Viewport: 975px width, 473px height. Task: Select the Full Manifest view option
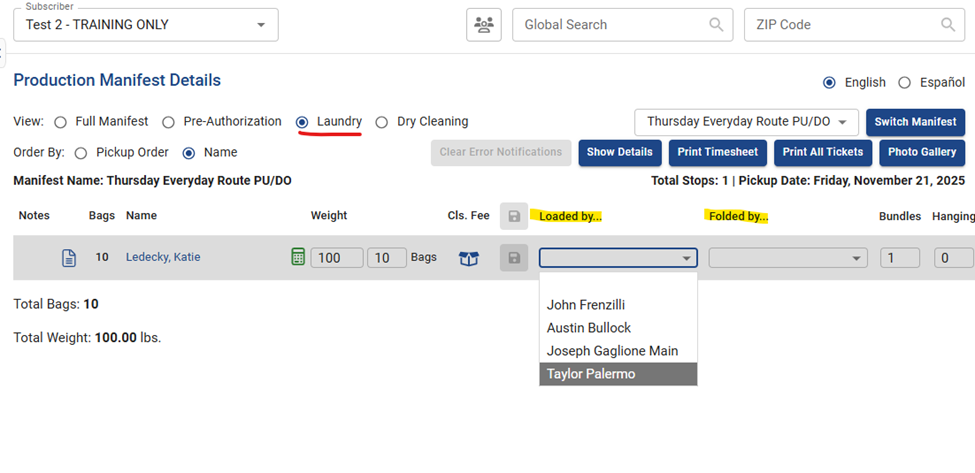pos(61,122)
